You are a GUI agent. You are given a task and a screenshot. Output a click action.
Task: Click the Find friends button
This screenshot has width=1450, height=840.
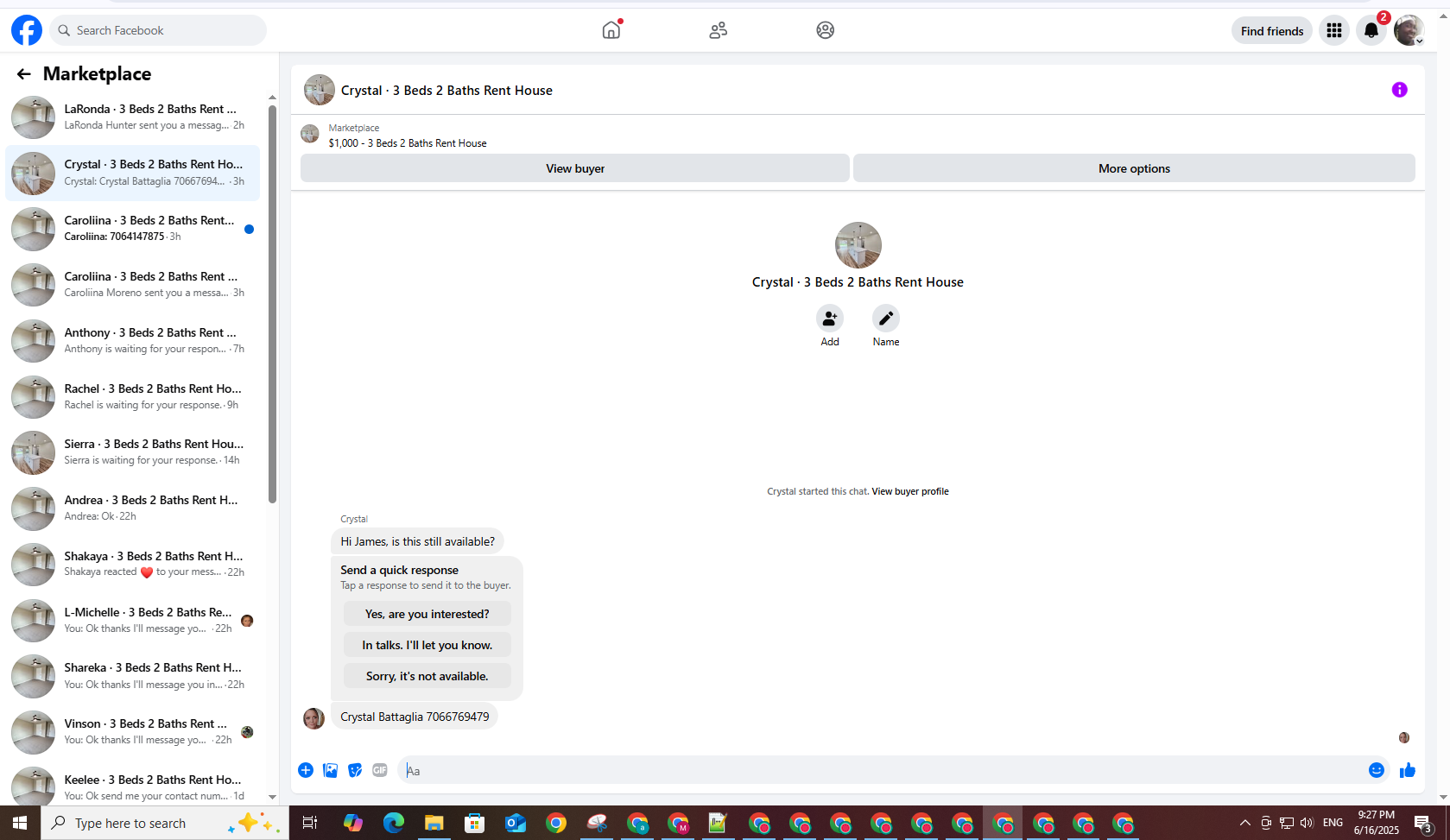click(x=1272, y=31)
